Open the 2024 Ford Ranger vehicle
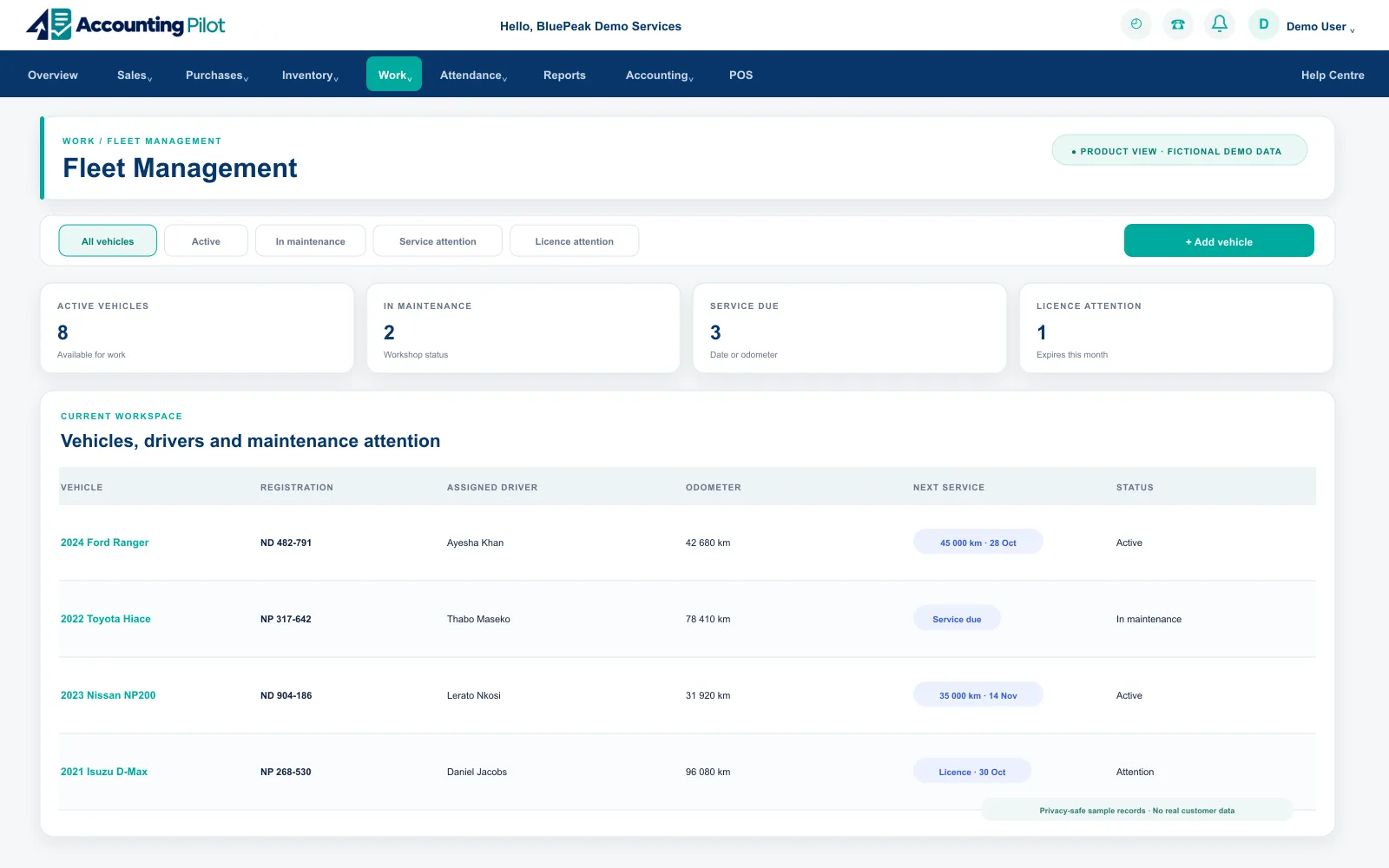This screenshot has height=868, width=1389. 104,542
